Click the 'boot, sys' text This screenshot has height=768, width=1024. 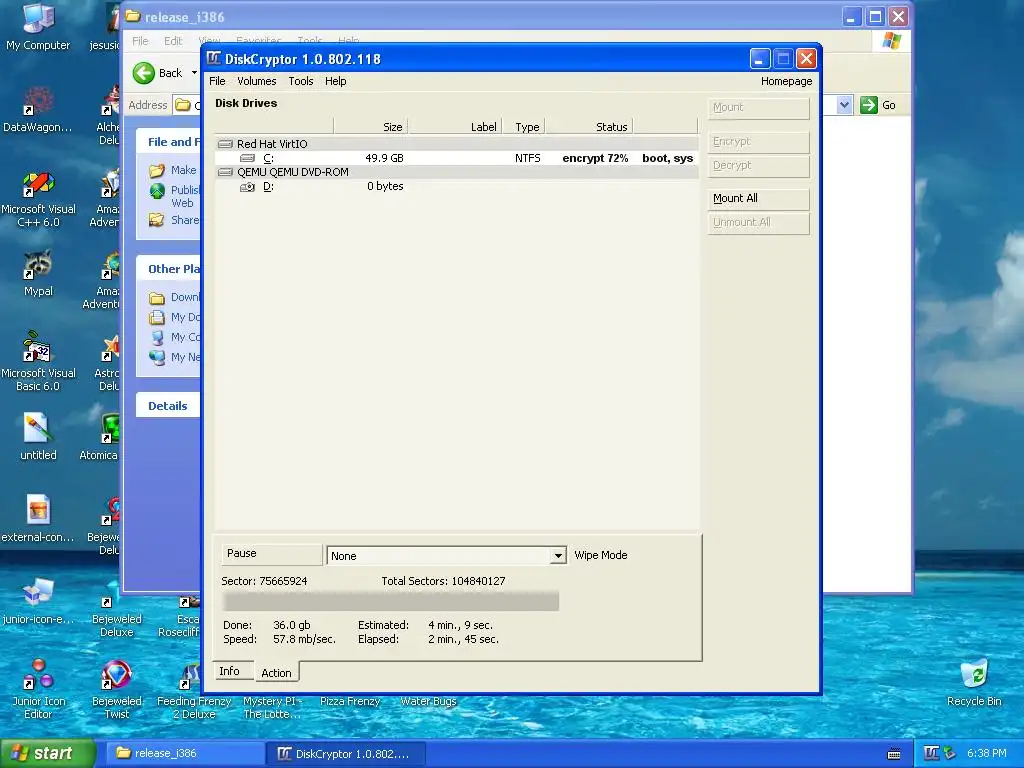point(667,158)
